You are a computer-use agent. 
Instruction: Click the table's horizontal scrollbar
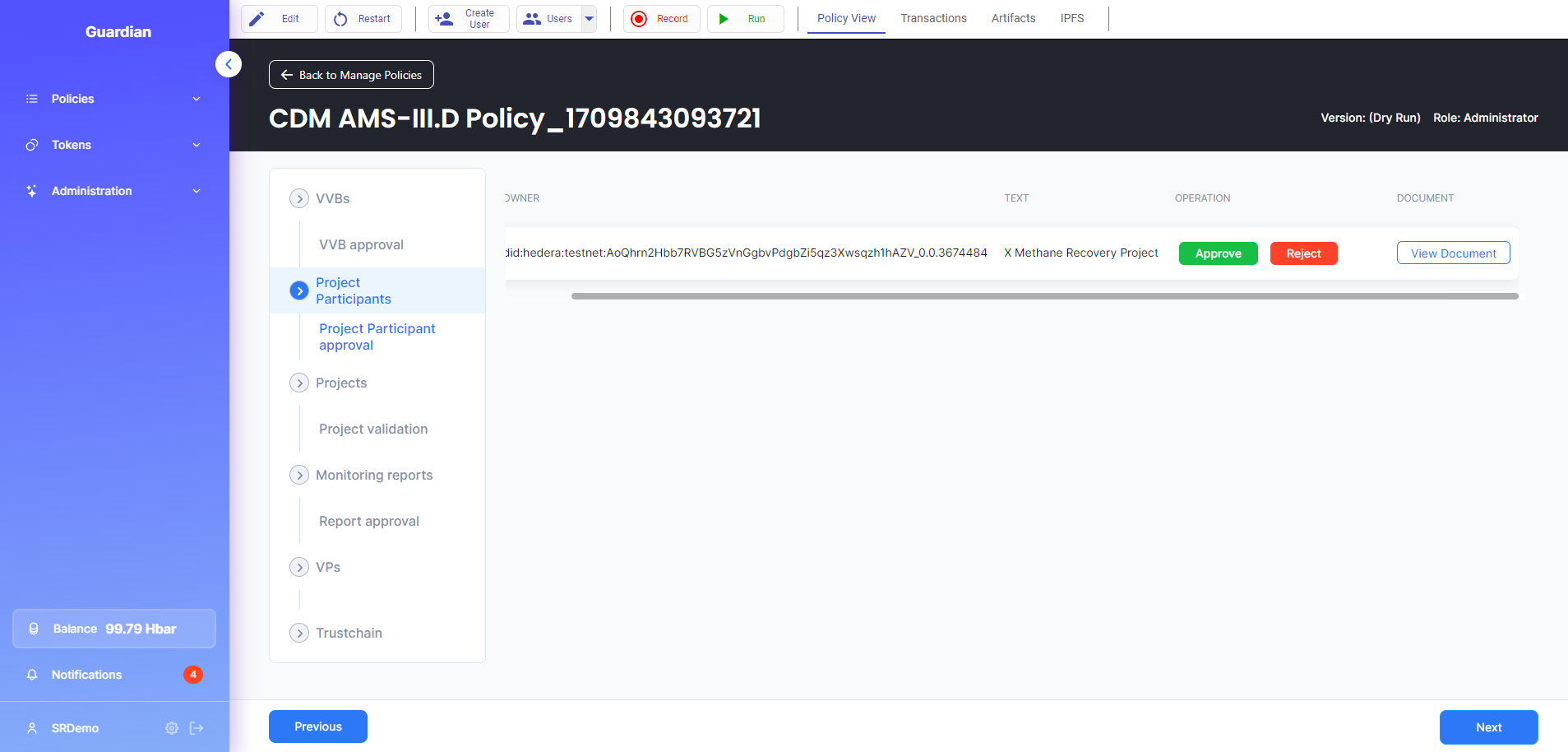click(x=1044, y=296)
